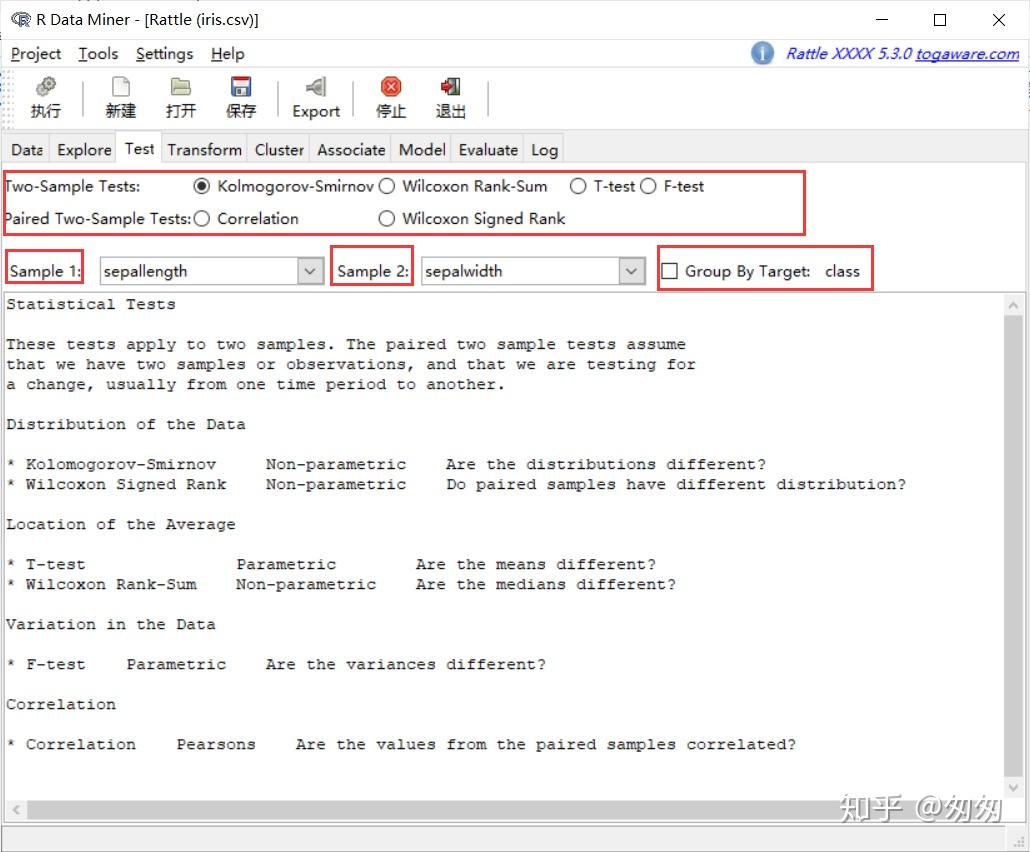Expand the Sample 2 dropdown arrow
1030x852 pixels.
tap(631, 271)
